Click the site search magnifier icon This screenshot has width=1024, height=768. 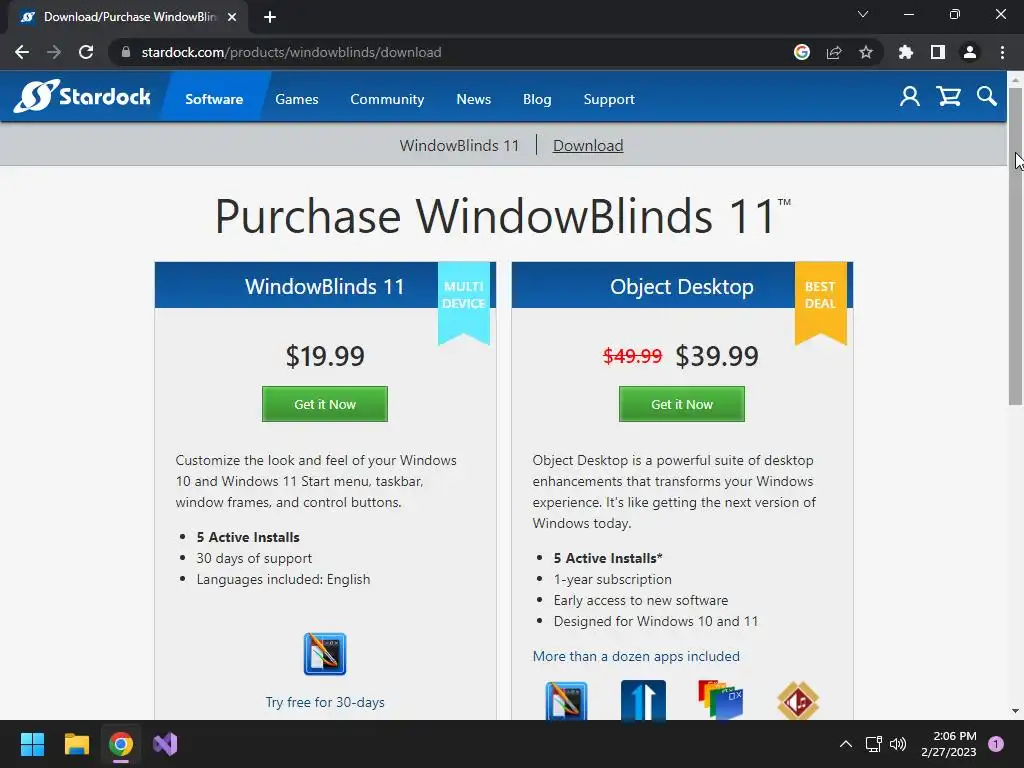click(x=987, y=97)
